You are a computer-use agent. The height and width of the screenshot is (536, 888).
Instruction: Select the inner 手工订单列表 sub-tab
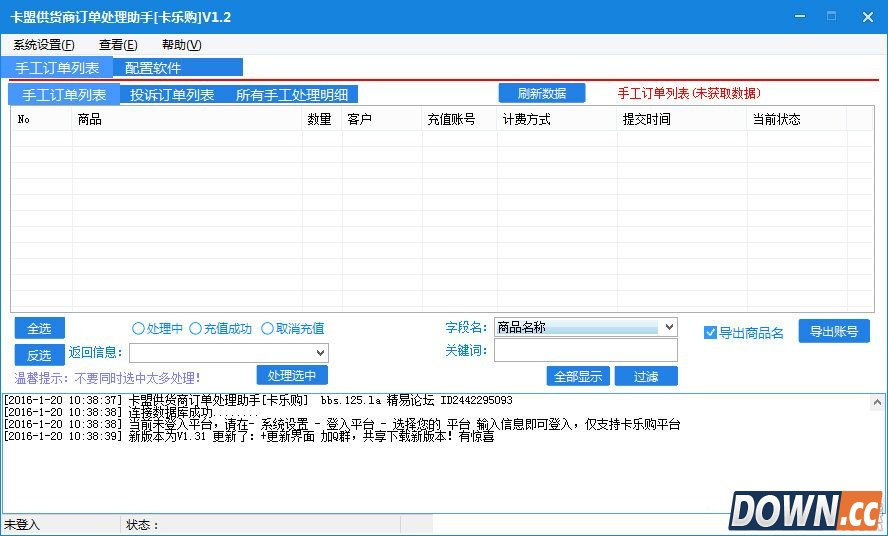coord(64,95)
